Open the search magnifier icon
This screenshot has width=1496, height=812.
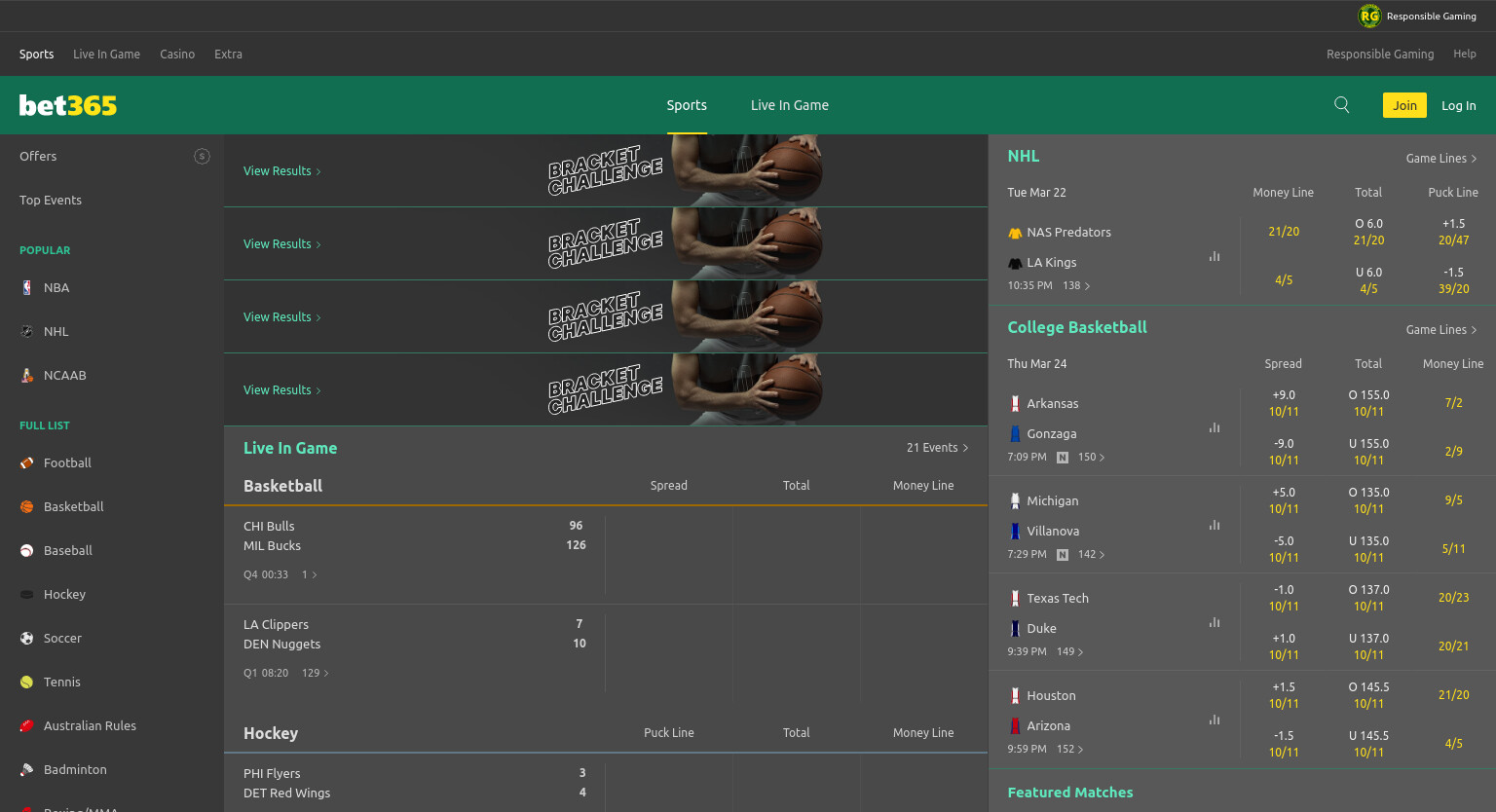point(1341,105)
